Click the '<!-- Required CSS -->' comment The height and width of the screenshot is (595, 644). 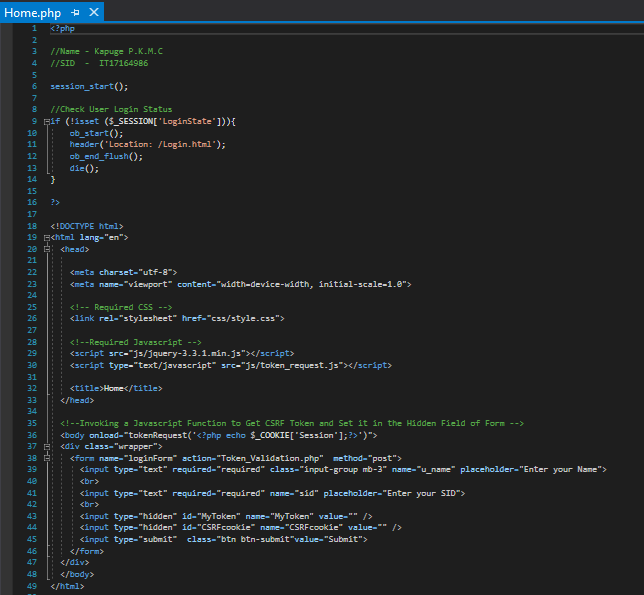121,307
